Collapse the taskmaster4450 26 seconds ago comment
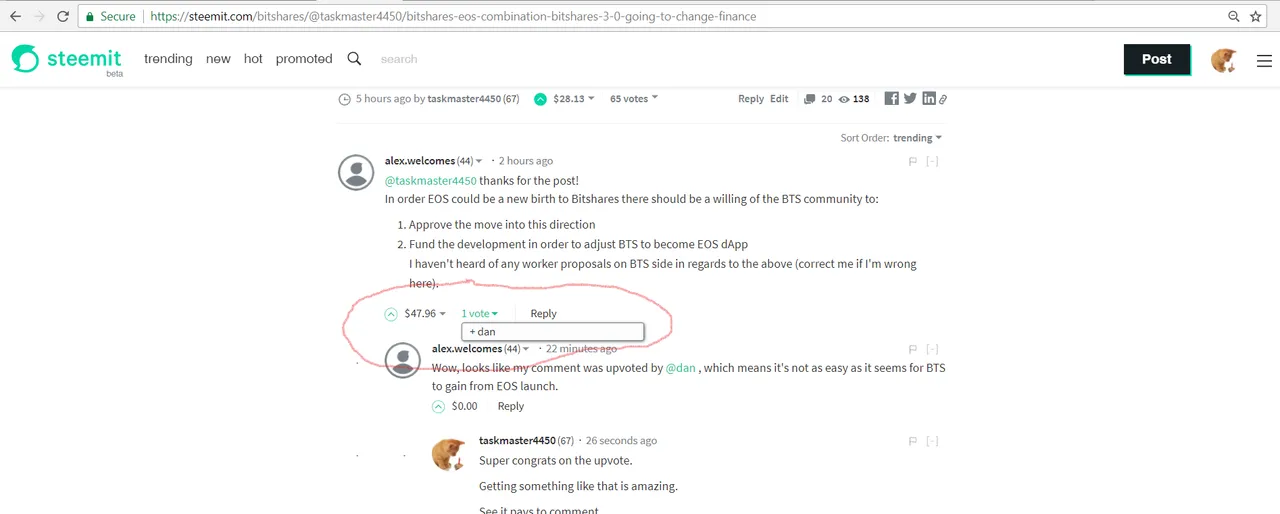The width and height of the screenshot is (1280, 514). [932, 441]
